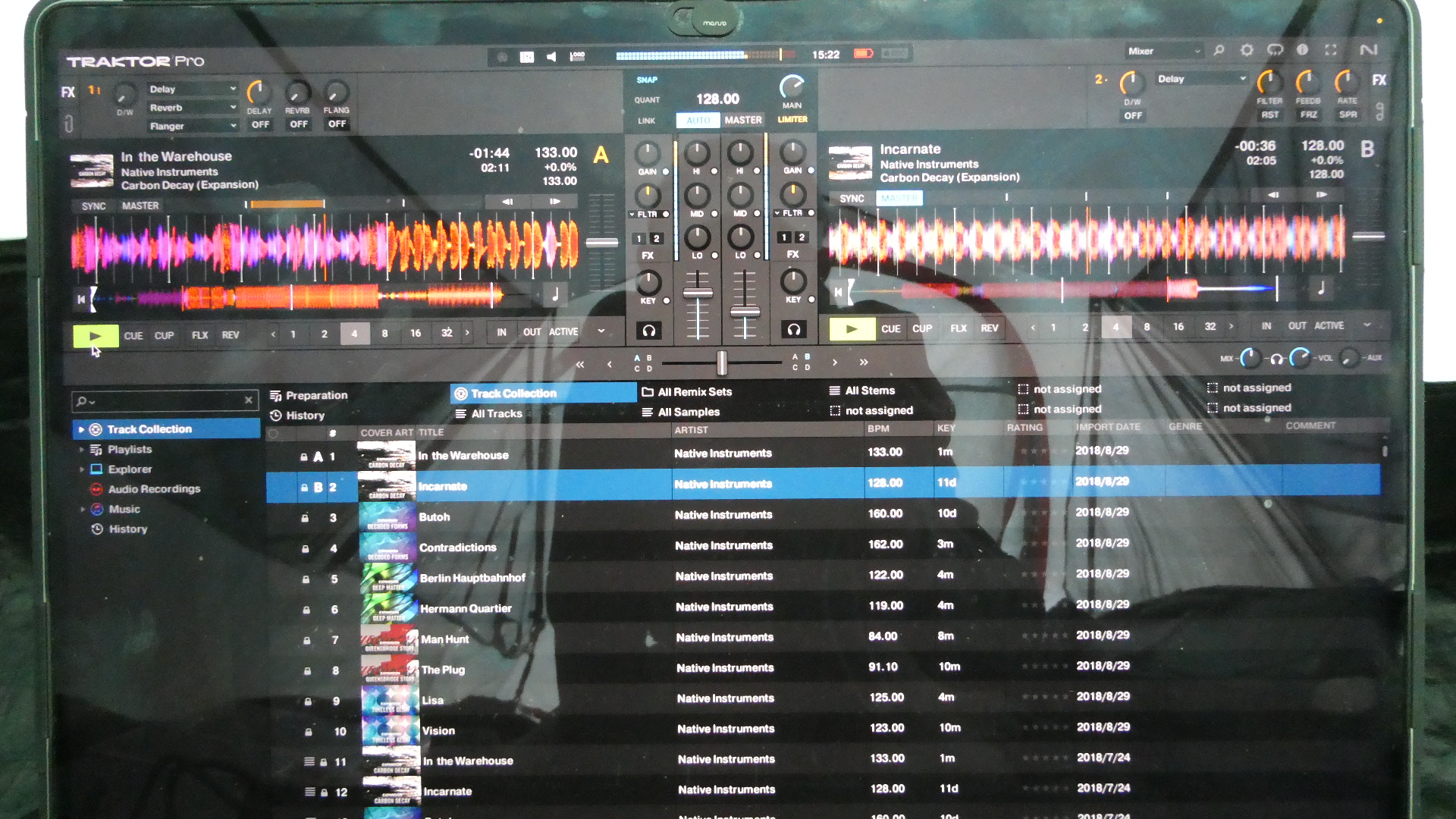The image size is (1456, 819).
Task: Select Track Collection favorite tab
Action: click(544, 394)
